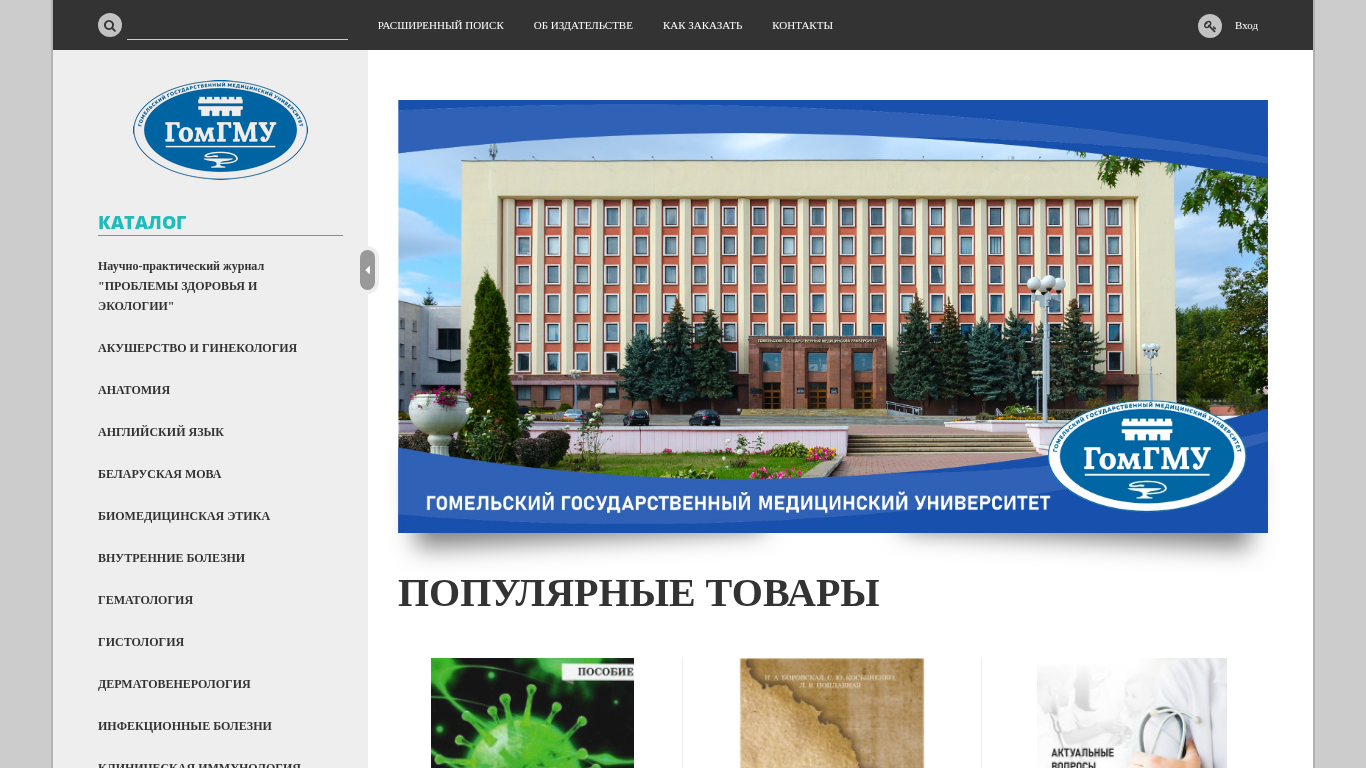Open КАК ЗАКАЗАТЬ menu item
The width and height of the screenshot is (1366, 768).
tap(703, 25)
